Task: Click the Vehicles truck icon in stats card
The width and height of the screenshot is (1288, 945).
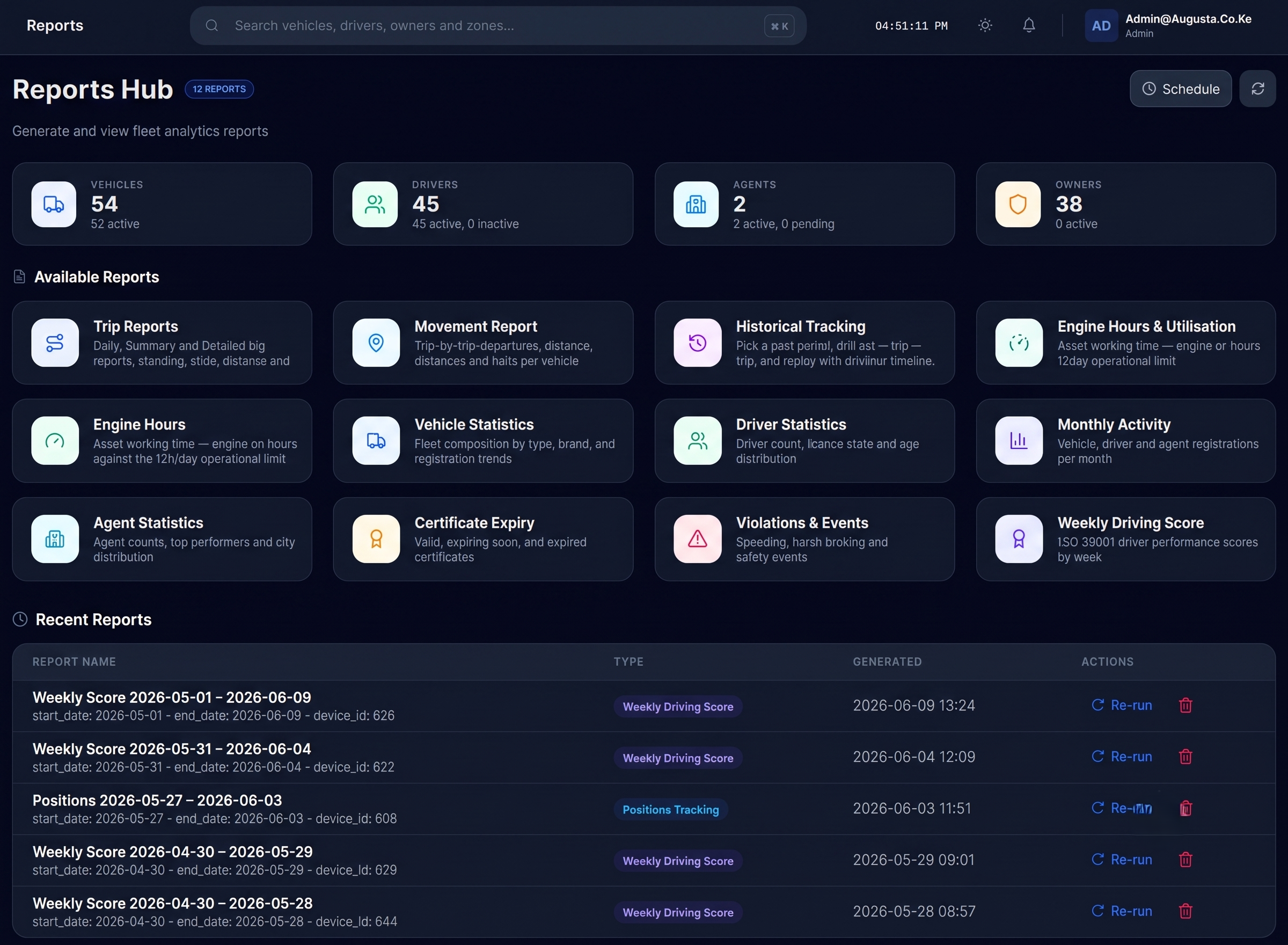Action: (x=54, y=204)
